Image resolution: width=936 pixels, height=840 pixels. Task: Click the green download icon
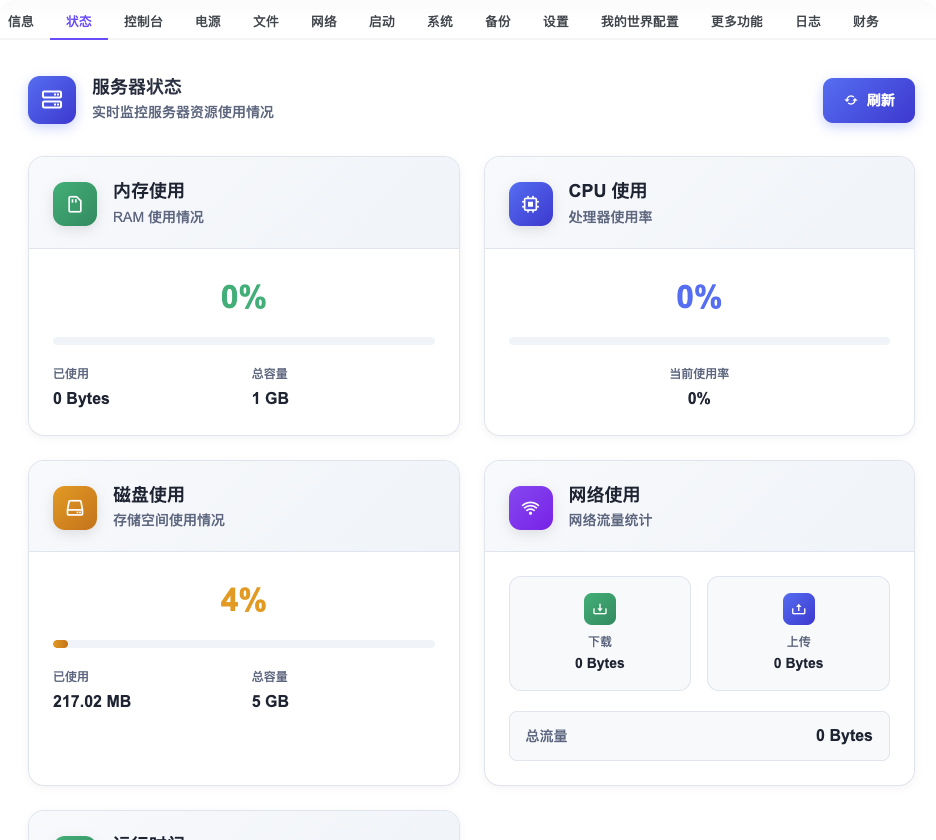(600, 609)
